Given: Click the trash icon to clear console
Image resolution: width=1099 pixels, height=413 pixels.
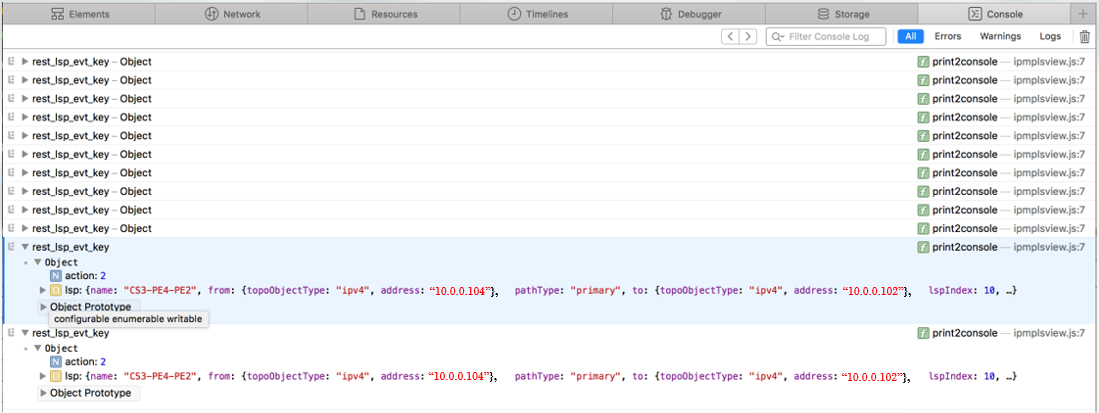Looking at the screenshot, I should pos(1085,37).
